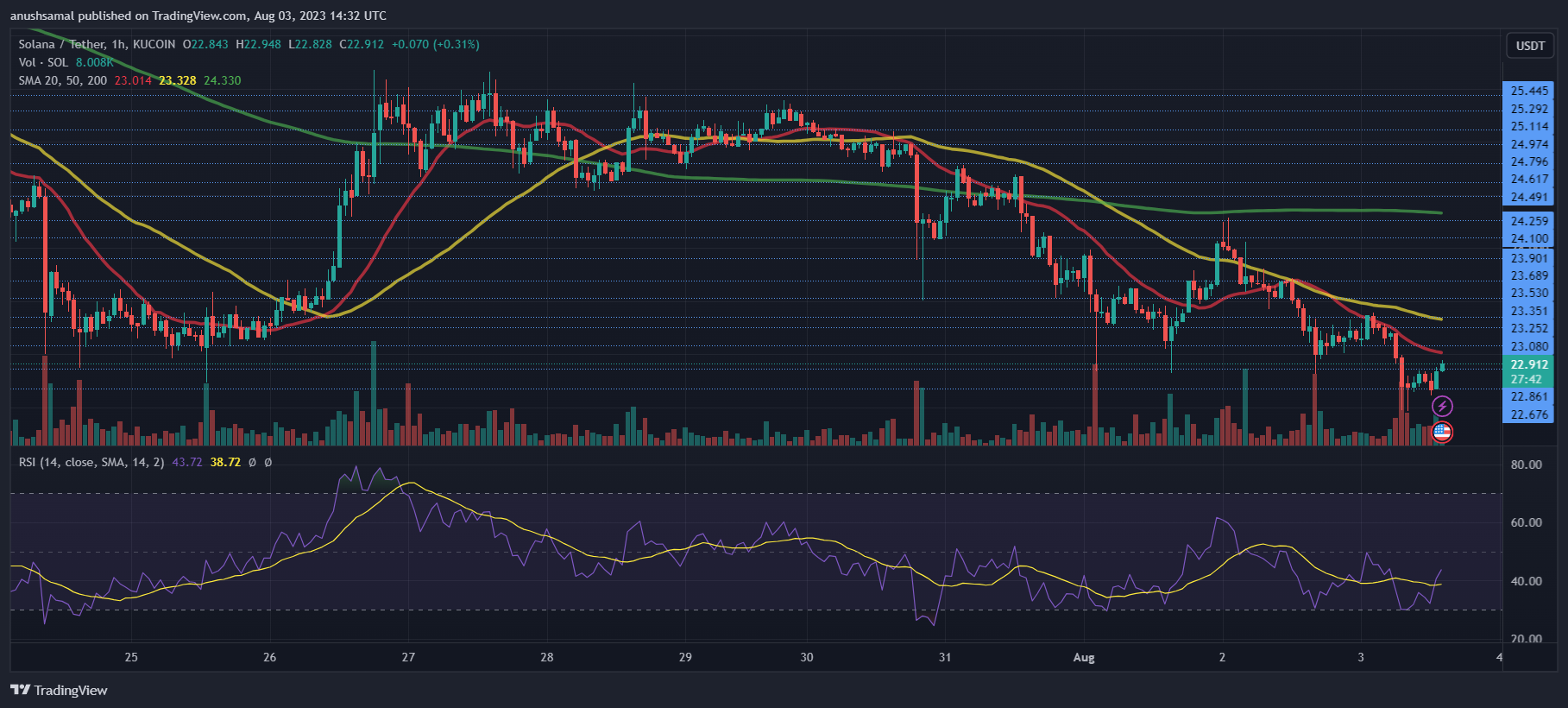Click the TradingView logo at bottom
The image size is (1568, 708).
pyautogui.click(x=59, y=690)
